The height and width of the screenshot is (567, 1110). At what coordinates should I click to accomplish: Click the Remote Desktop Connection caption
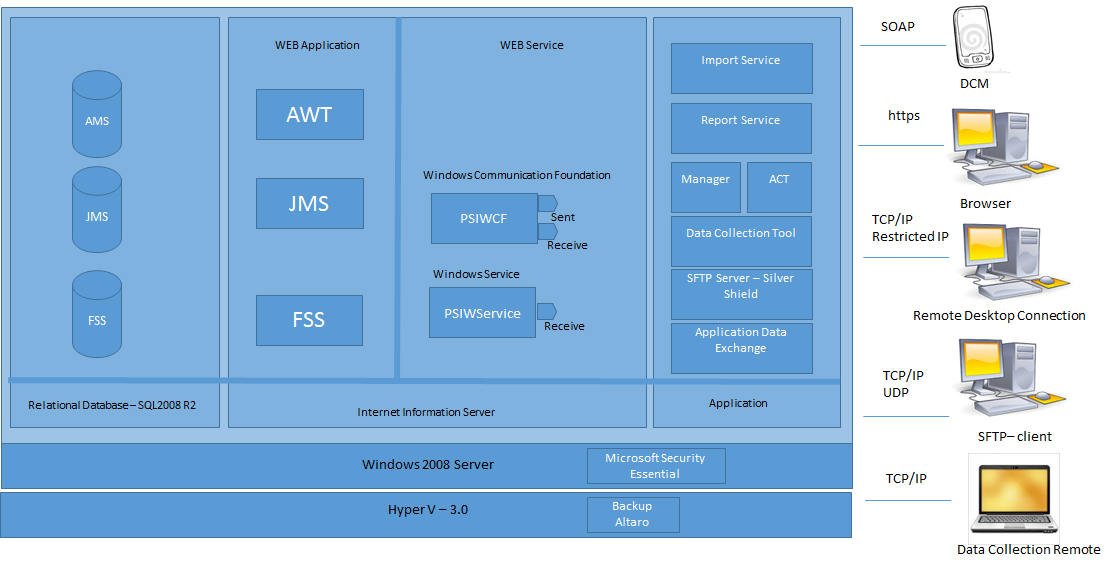(999, 316)
